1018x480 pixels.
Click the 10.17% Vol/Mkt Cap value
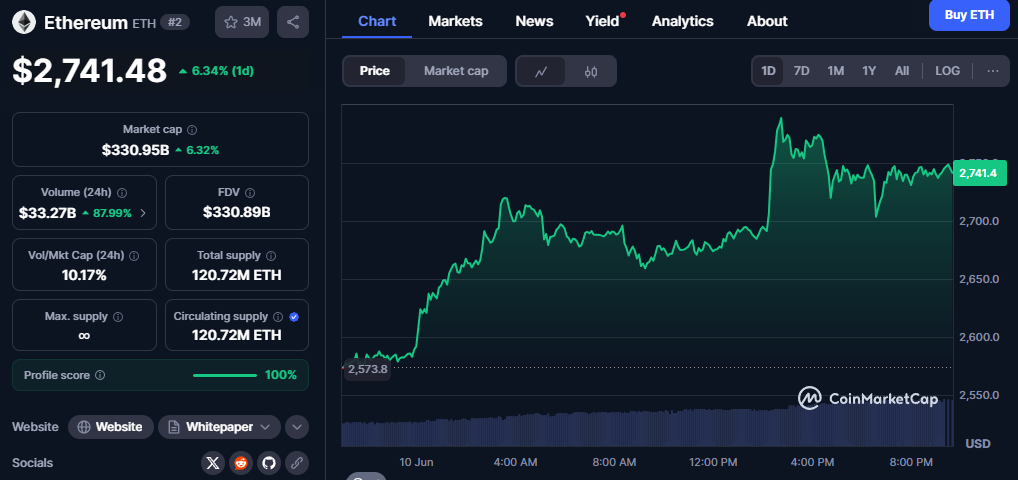(84, 275)
